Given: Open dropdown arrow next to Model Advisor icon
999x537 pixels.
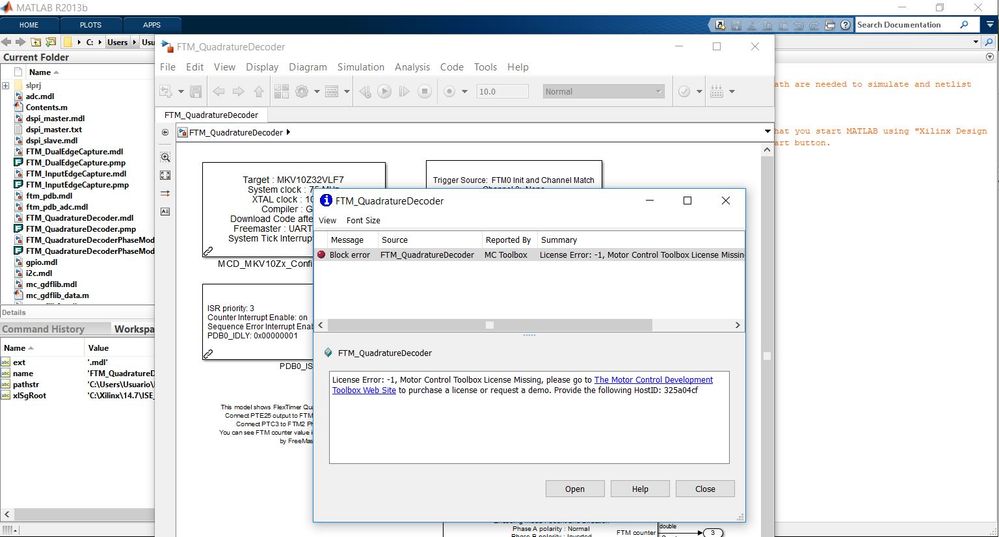Looking at the screenshot, I should coord(700,92).
